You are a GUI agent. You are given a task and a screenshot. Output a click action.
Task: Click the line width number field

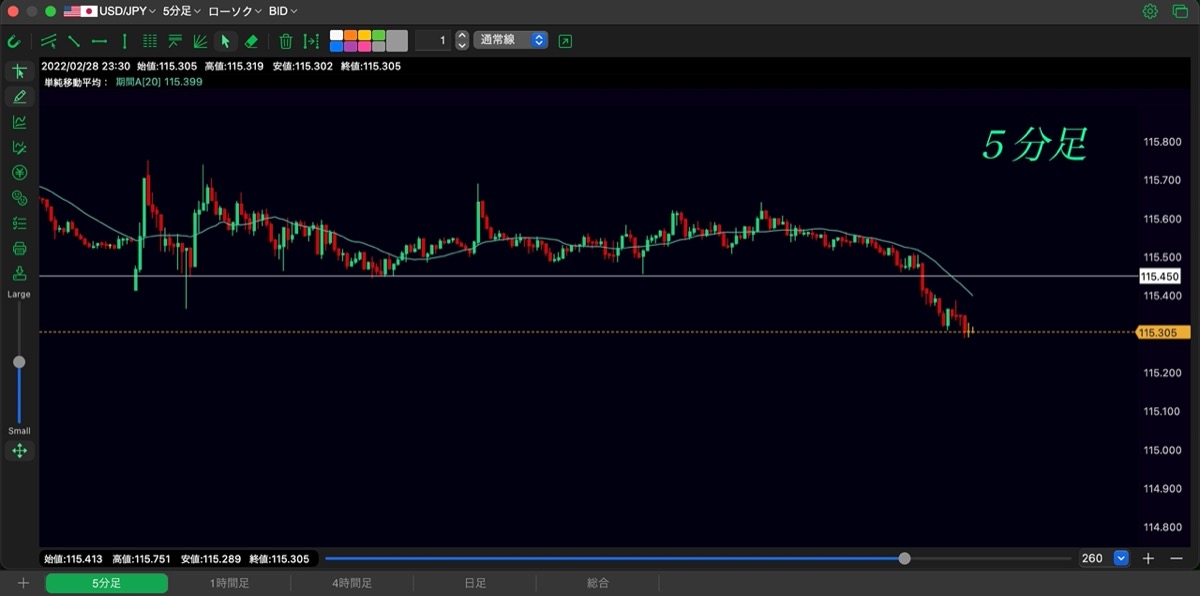click(433, 41)
